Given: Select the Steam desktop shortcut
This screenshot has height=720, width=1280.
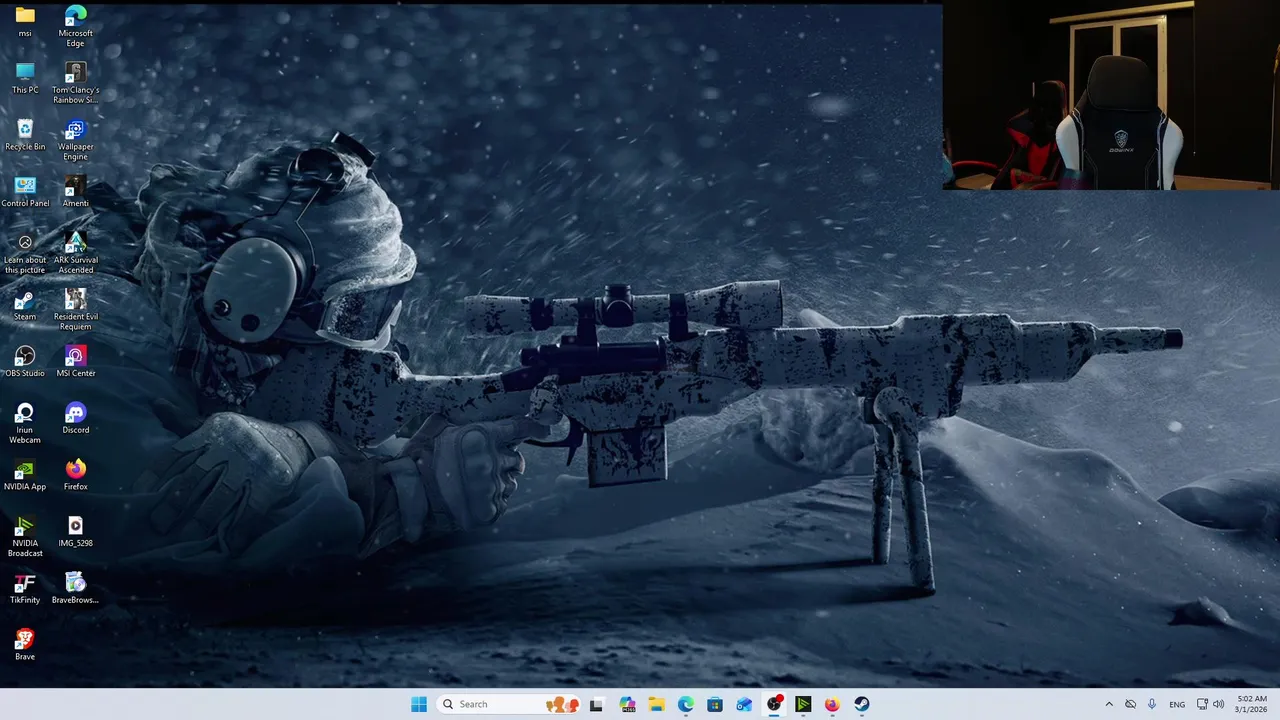Looking at the screenshot, I should [x=25, y=305].
